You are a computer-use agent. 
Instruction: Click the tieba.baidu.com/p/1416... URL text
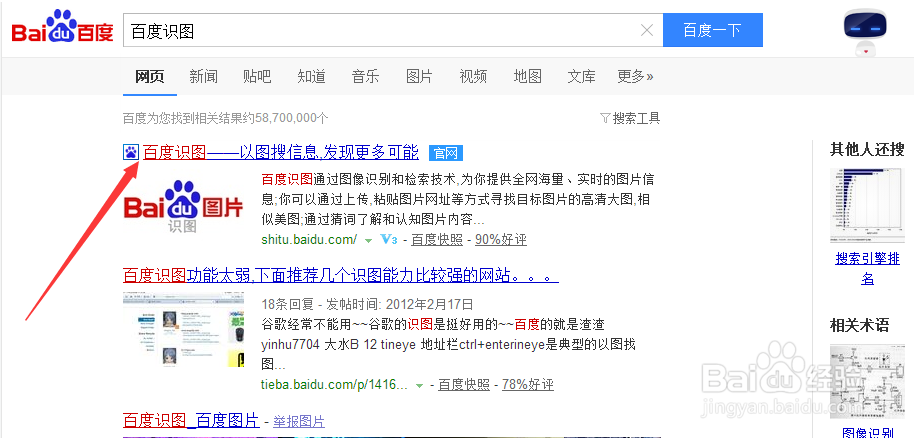coord(335,385)
